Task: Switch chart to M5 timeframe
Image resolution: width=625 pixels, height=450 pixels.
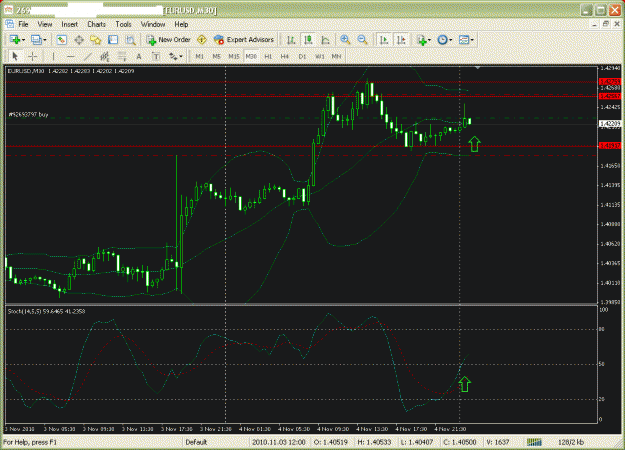Action: pos(216,57)
